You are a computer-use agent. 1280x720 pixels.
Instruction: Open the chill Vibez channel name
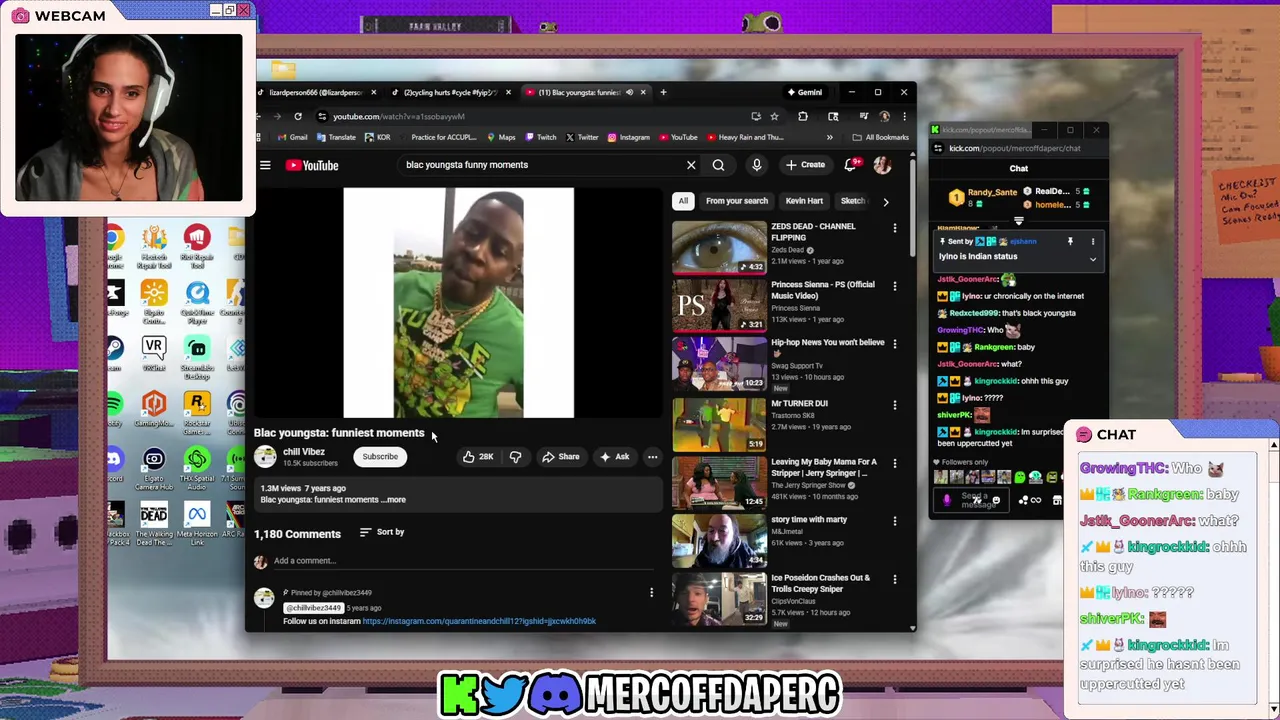point(303,452)
